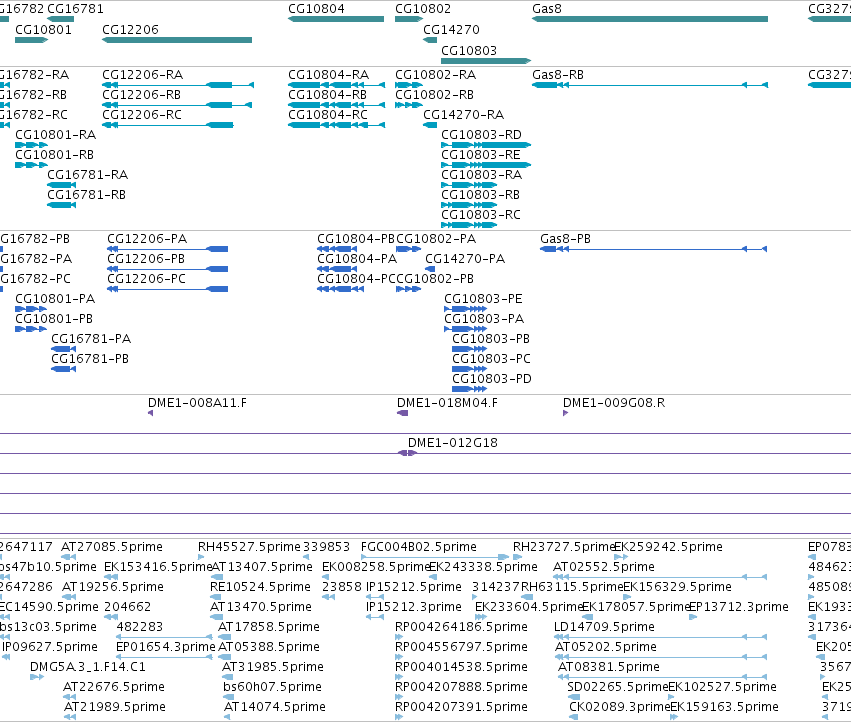Select protein CG14270-PA
This screenshot has height=722, width=851.
tap(430, 269)
